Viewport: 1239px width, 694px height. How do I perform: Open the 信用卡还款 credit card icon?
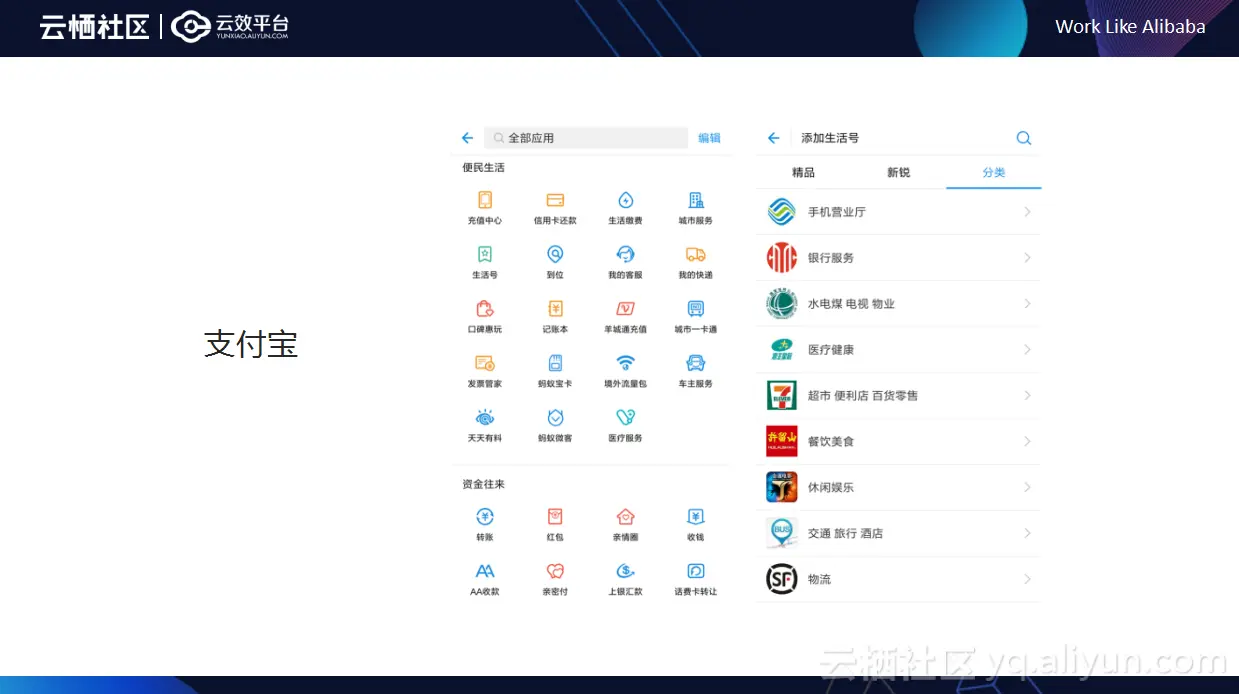555,200
